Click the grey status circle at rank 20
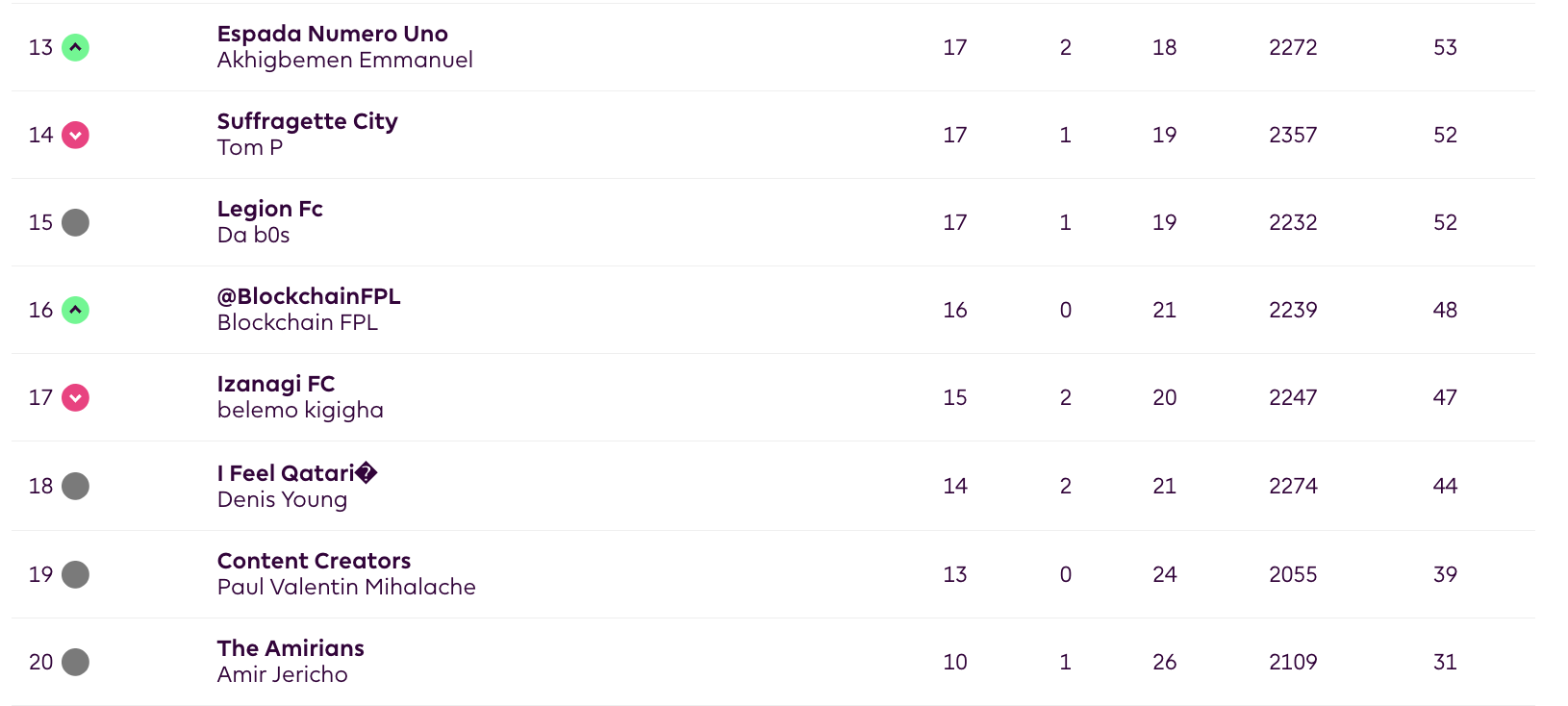 click(75, 662)
